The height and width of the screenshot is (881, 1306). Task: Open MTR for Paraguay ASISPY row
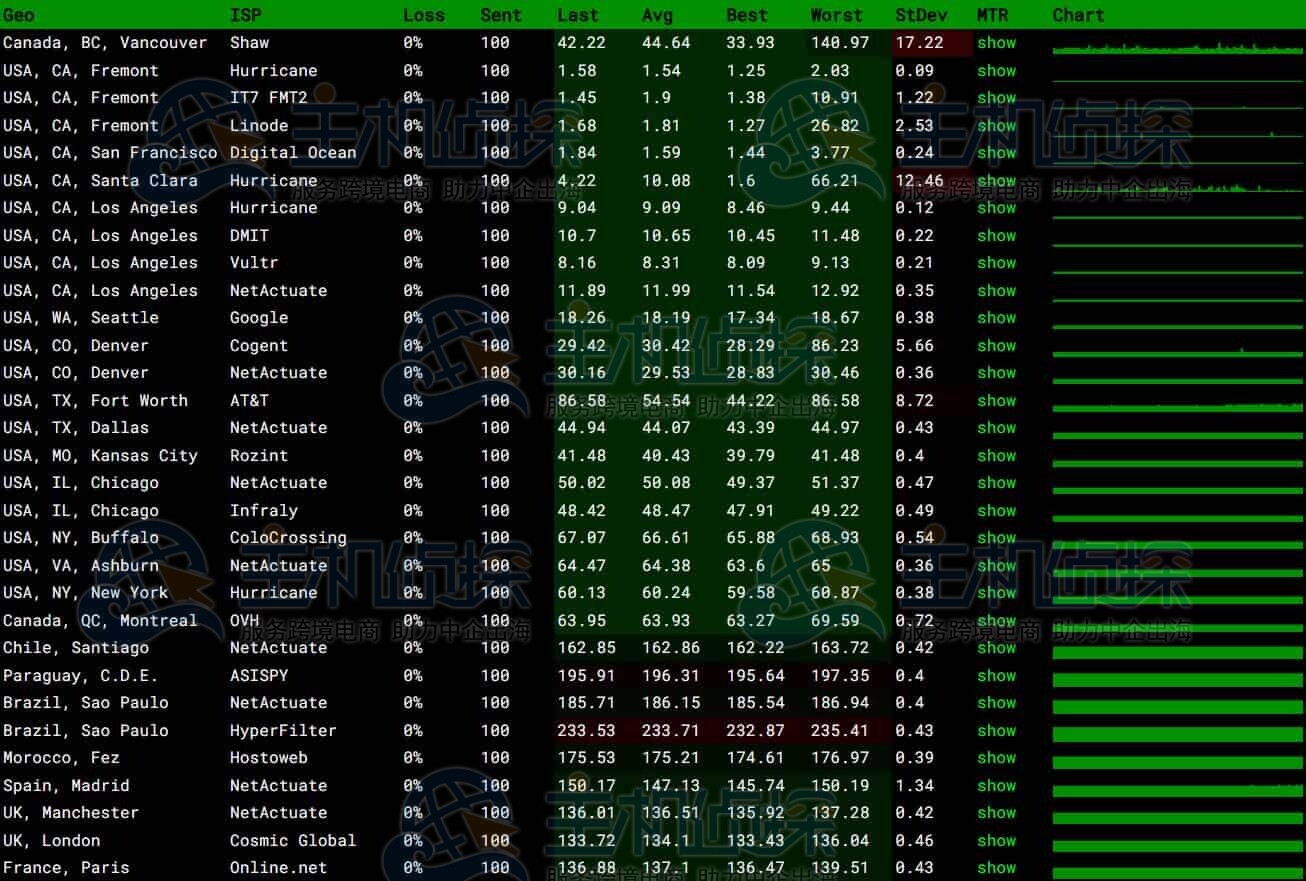[996, 676]
